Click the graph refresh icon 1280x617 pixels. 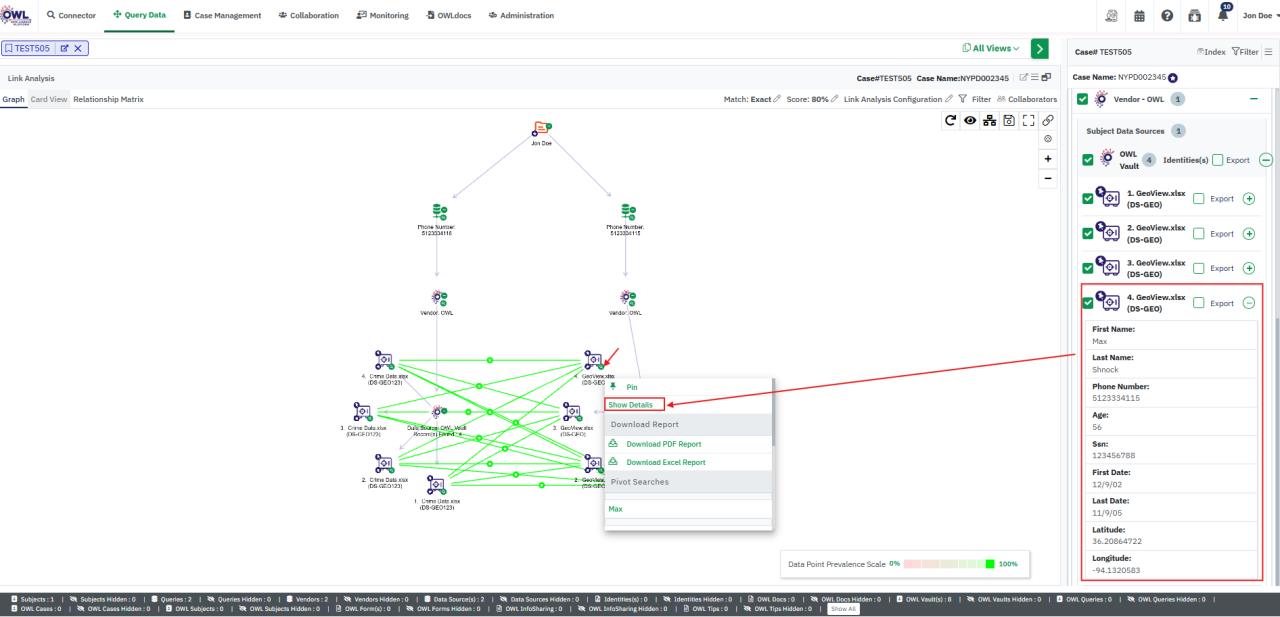(950, 120)
